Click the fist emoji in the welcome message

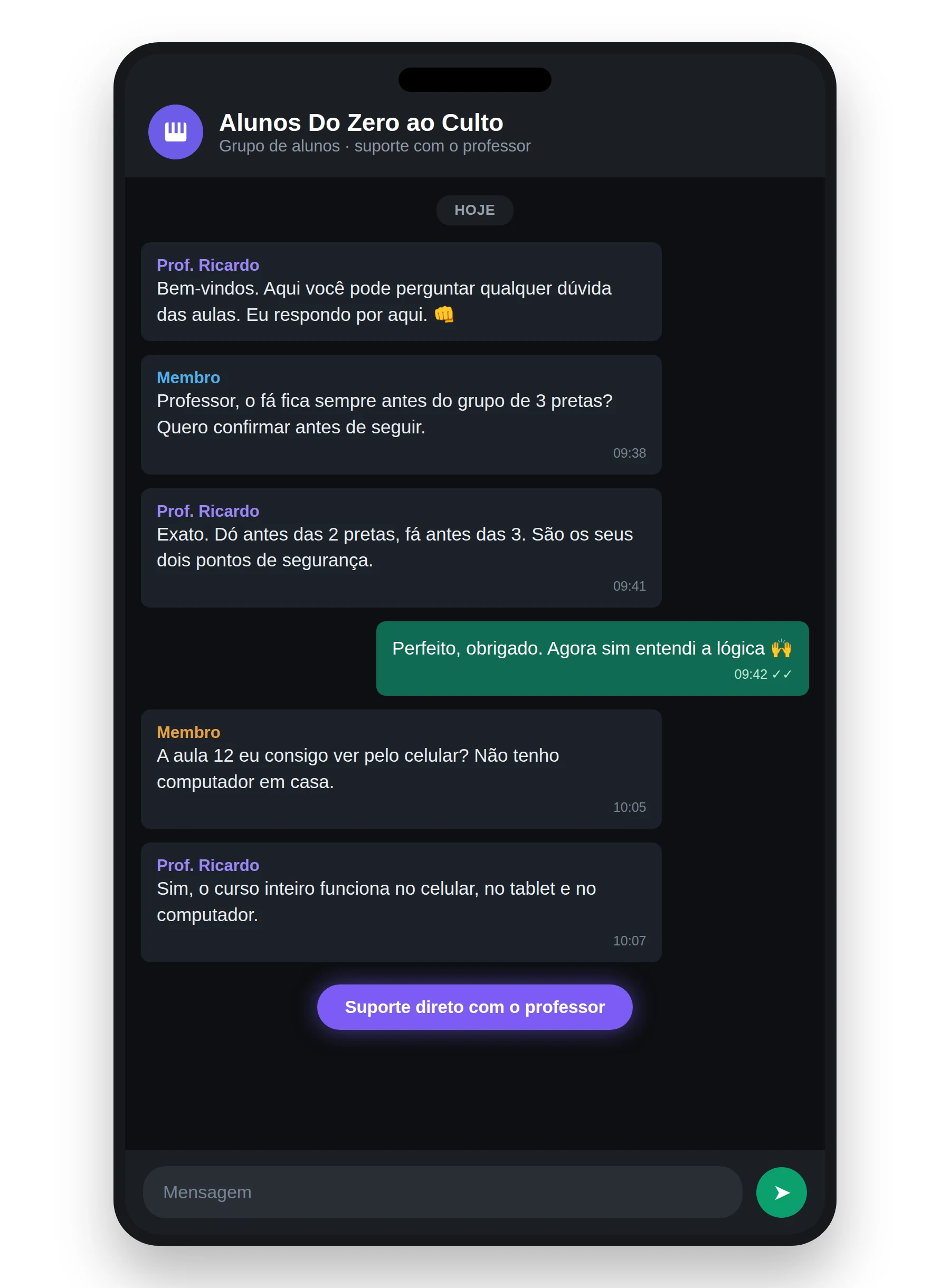pos(443,315)
